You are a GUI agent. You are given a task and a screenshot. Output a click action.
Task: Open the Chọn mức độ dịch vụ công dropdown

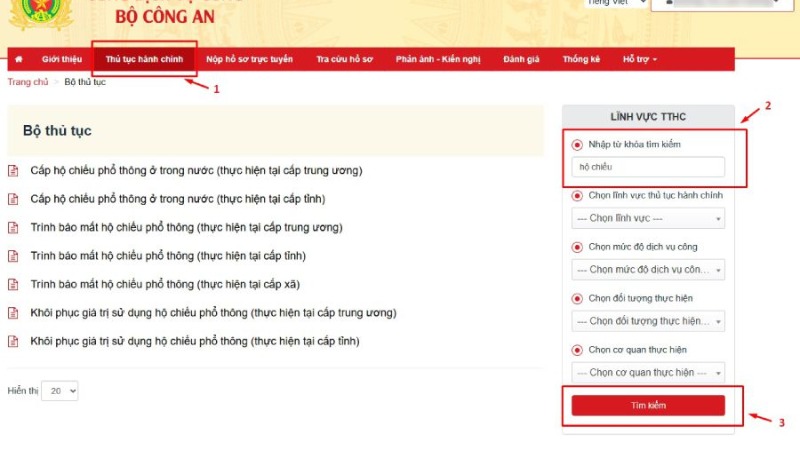coord(648,270)
